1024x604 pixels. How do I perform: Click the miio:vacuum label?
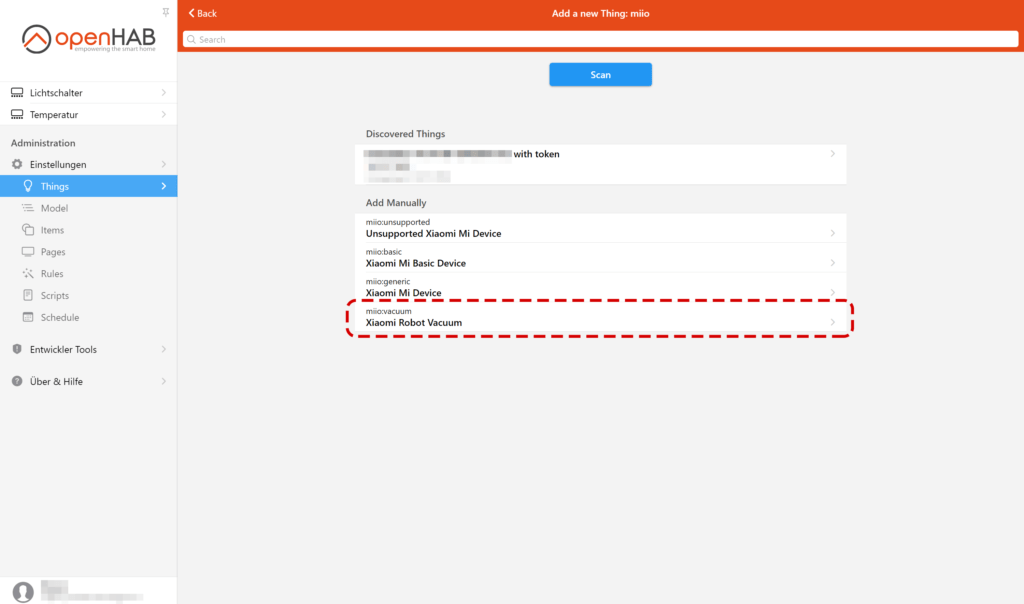point(389,311)
